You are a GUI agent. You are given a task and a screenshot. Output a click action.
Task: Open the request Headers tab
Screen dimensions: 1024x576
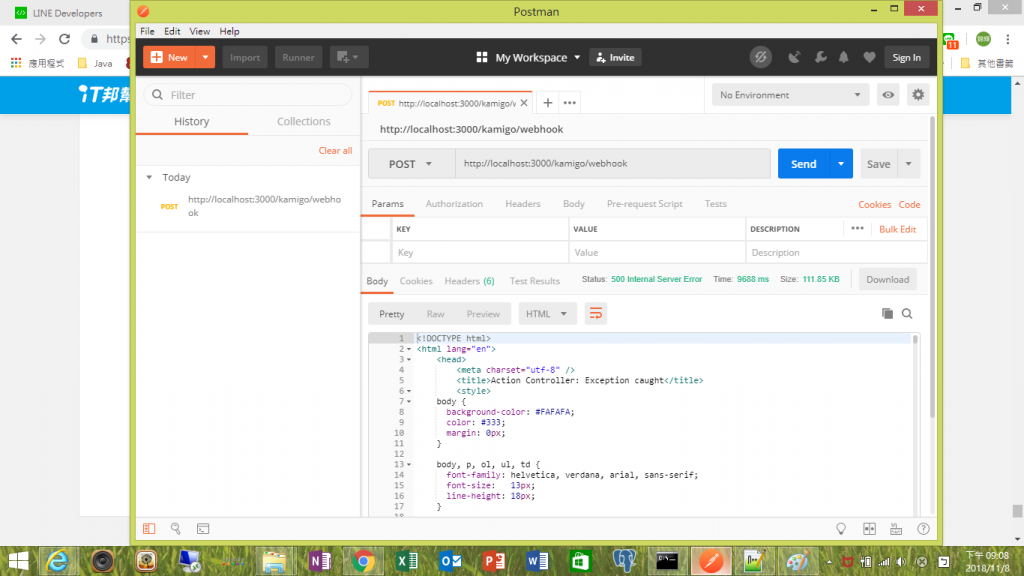point(522,204)
